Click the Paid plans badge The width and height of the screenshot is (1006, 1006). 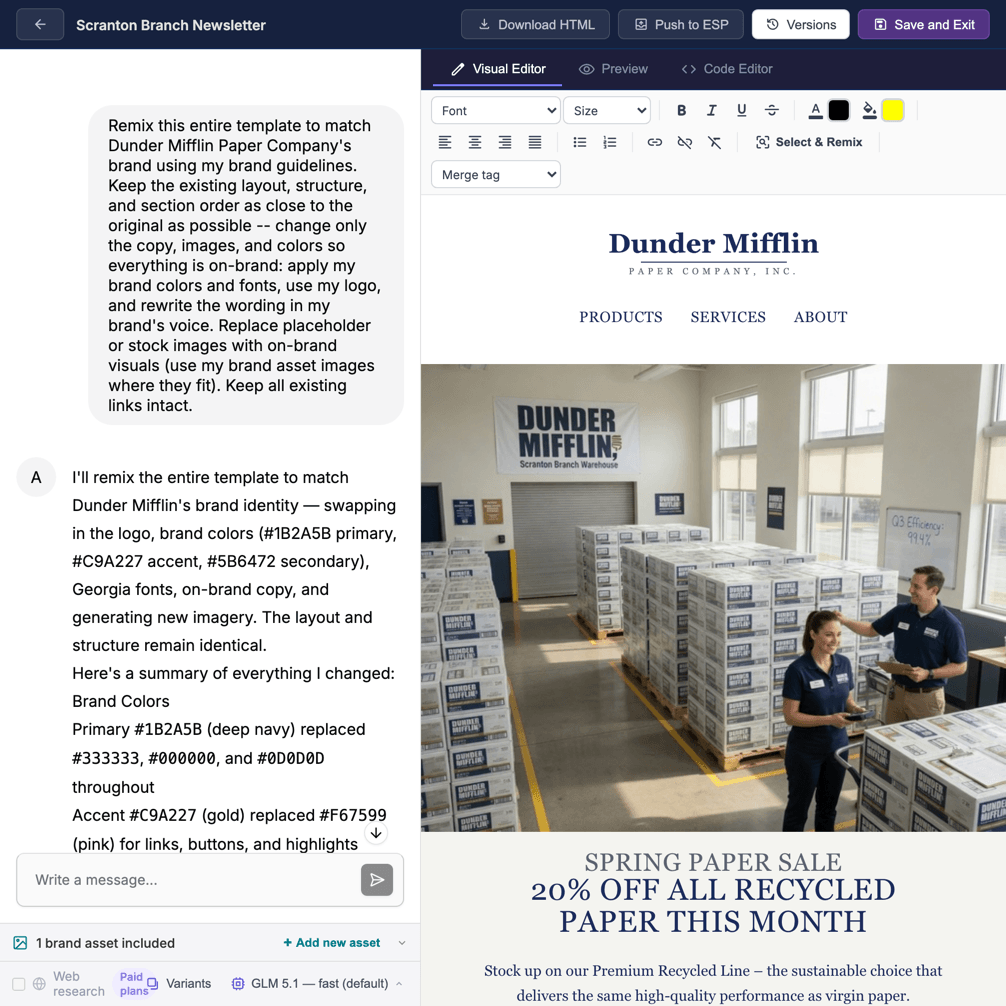pyautogui.click(x=132, y=984)
